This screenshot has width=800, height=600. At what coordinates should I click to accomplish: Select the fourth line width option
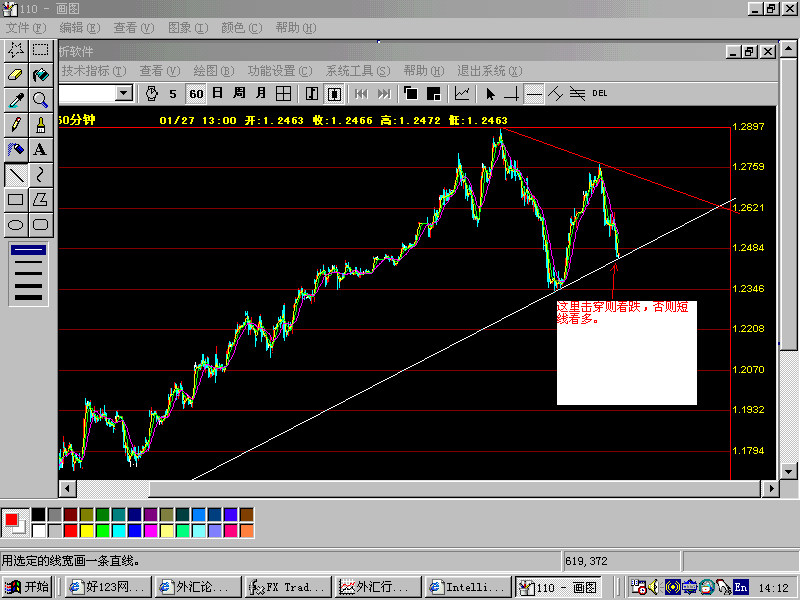(x=28, y=286)
